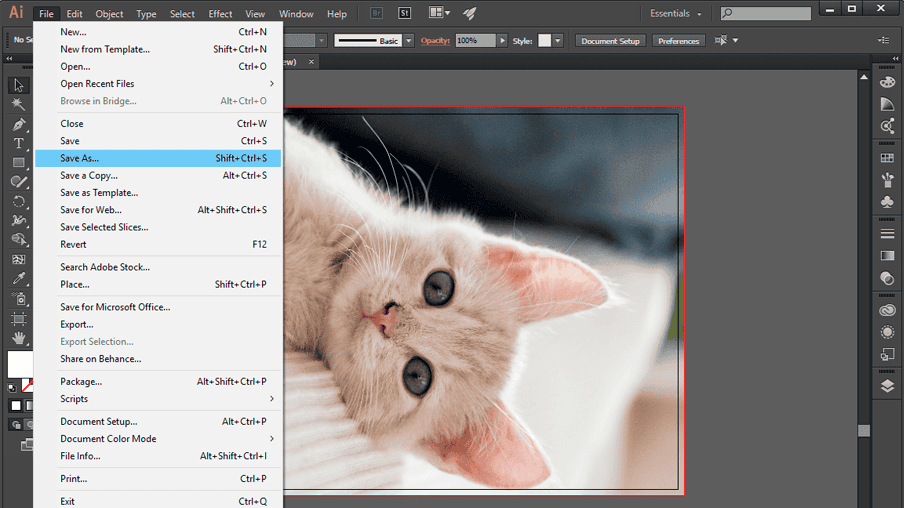Select the Magic Wand tool
The height and width of the screenshot is (508, 904).
(18, 105)
